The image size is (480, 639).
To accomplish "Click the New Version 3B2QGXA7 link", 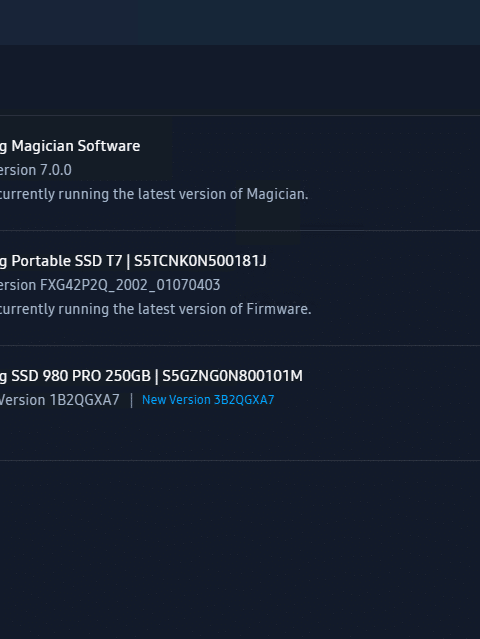I will 208,400.
